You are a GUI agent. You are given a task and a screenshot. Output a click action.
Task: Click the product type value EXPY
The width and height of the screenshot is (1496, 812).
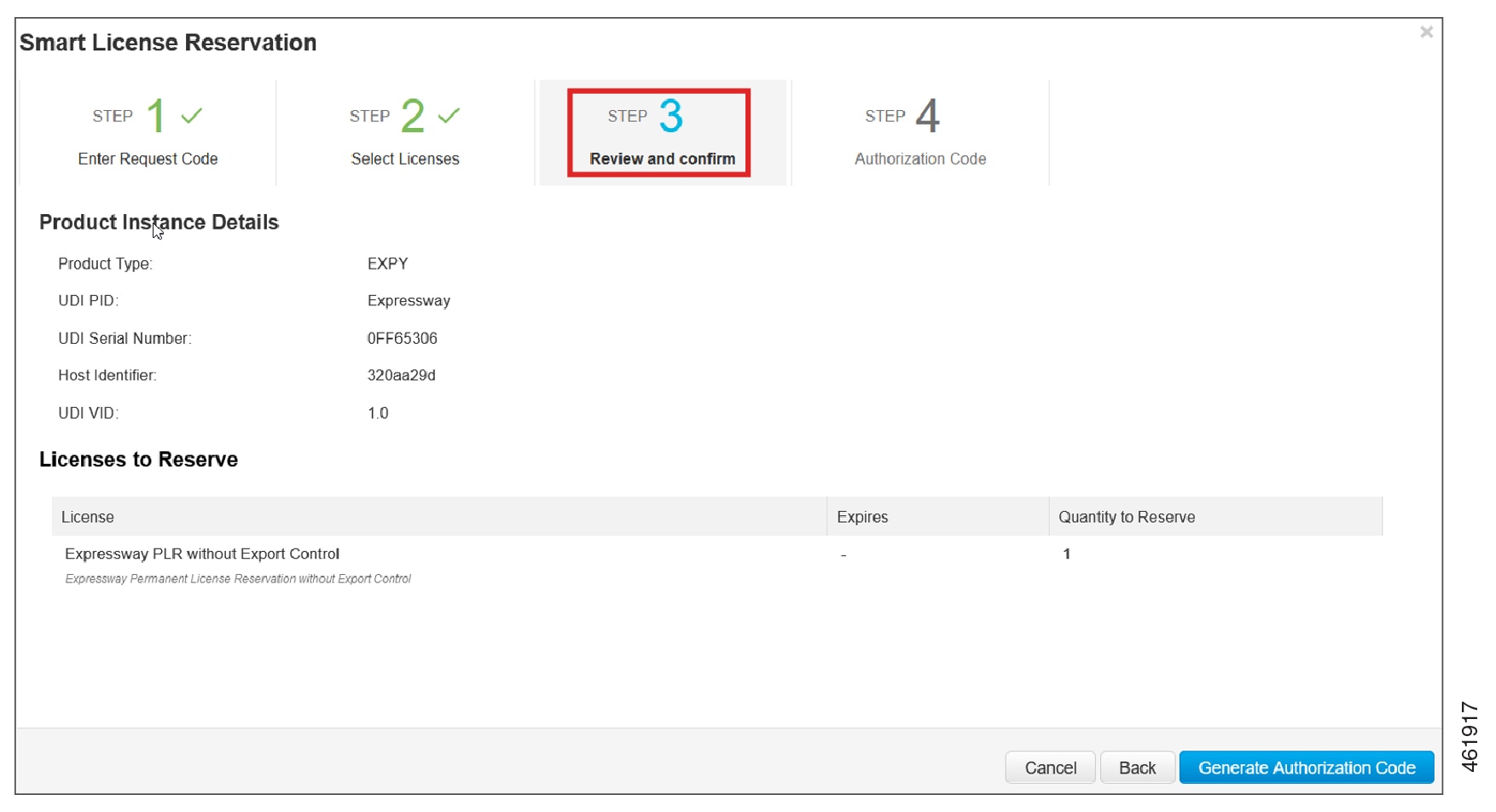click(x=387, y=264)
